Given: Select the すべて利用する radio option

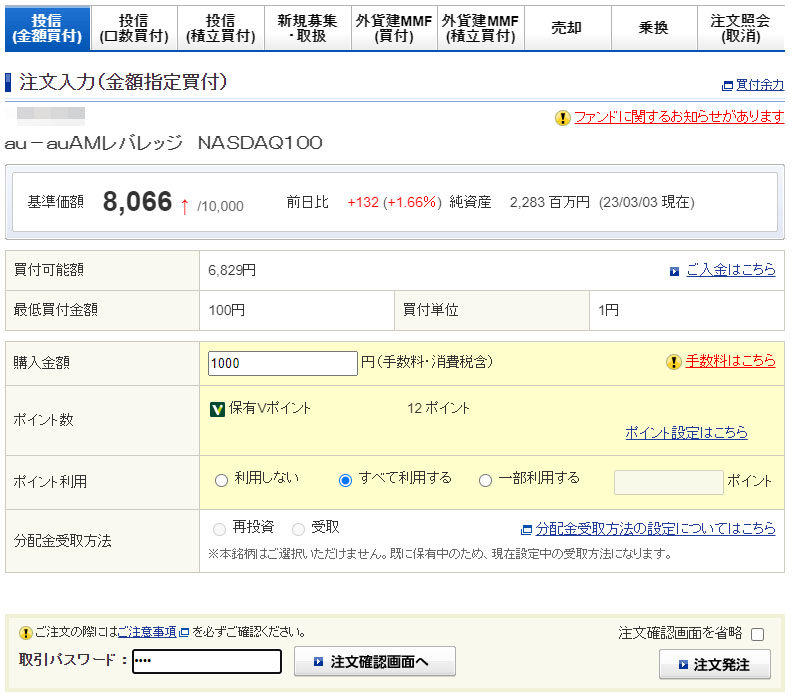Looking at the screenshot, I should coord(345,480).
